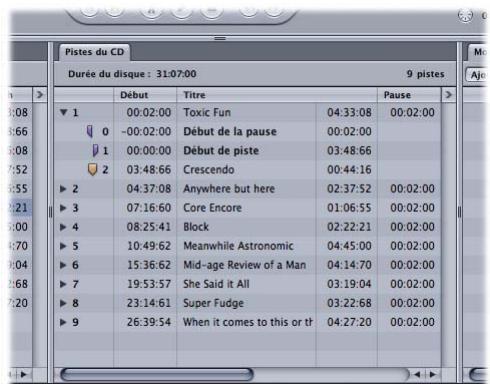
Task: Click the track list scroll left arrow
Action: 417,375
